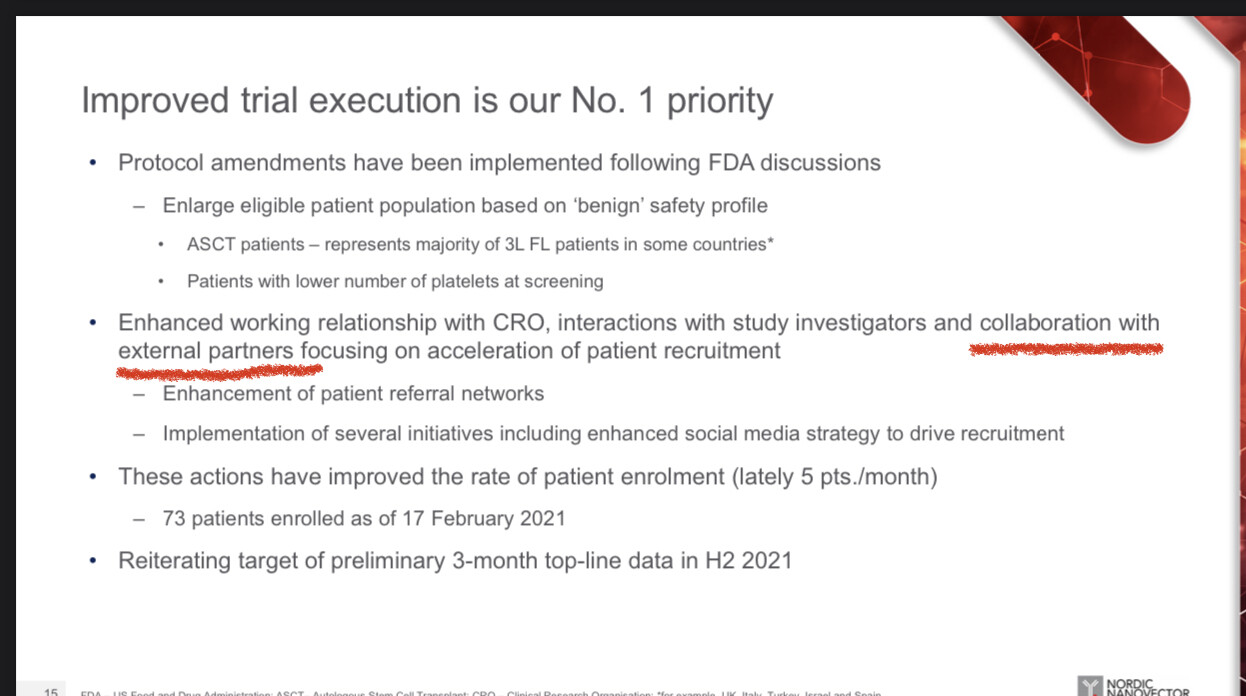
Task: Click the 'Enlarge eligible patient population' sub-bullet
Action: pyautogui.click(x=465, y=205)
